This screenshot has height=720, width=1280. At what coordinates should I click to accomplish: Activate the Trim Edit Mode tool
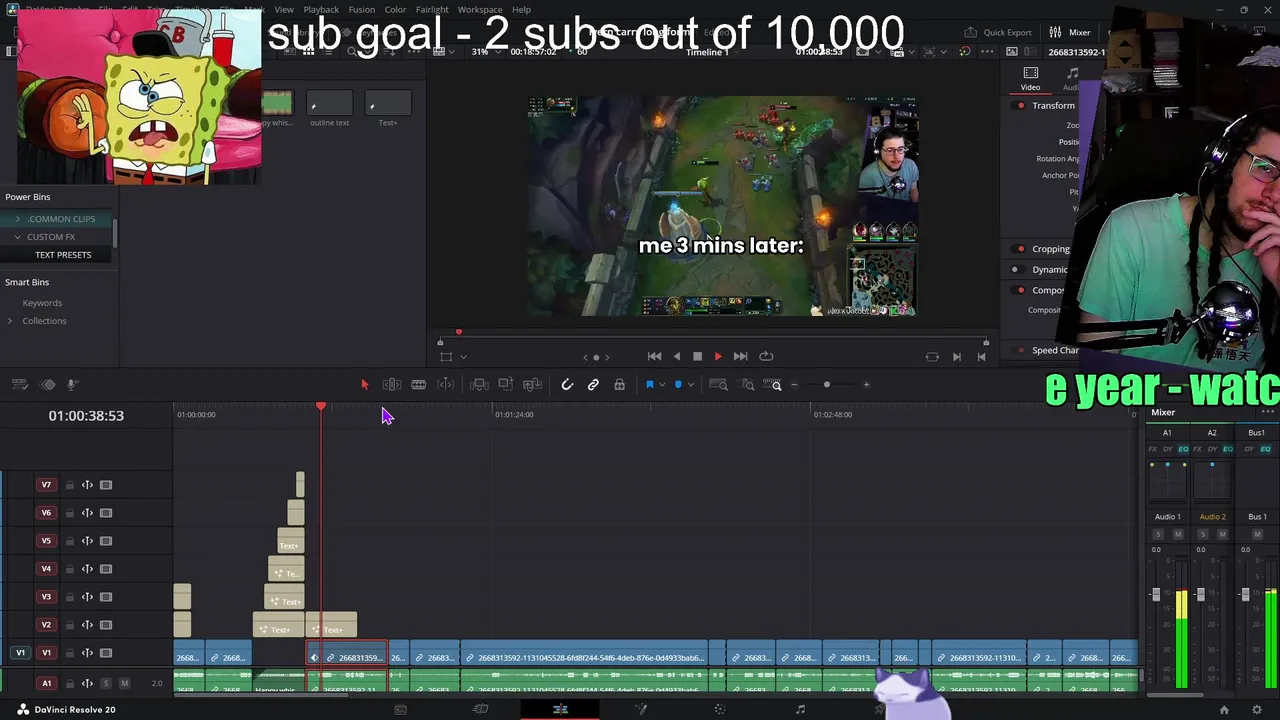(392, 385)
